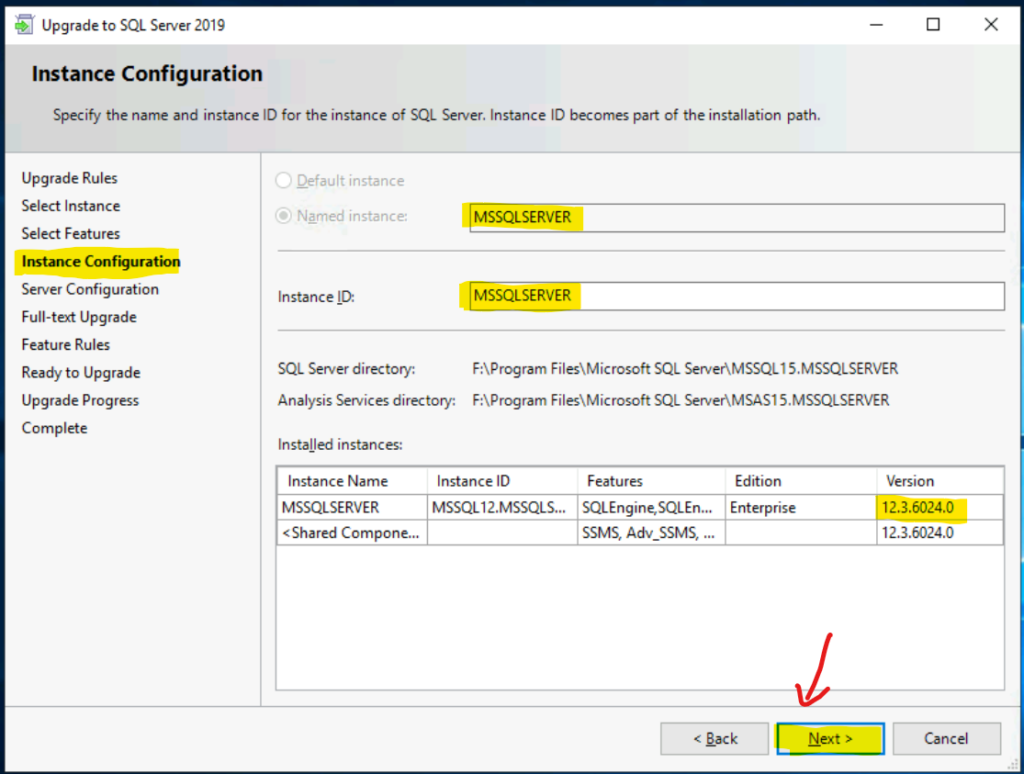This screenshot has height=774, width=1024.
Task: Click the Enterprise edition cell
Action: 801,508
